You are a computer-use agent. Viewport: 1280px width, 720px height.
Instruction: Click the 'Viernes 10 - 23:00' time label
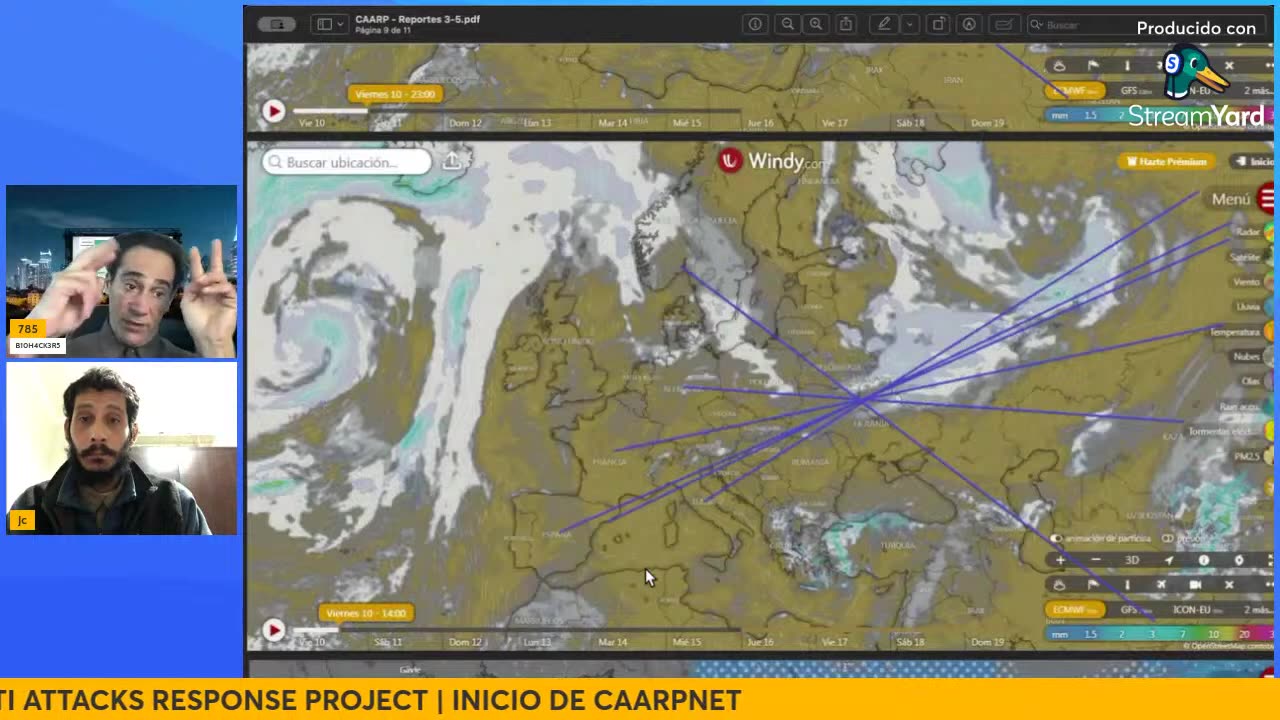tap(395, 94)
